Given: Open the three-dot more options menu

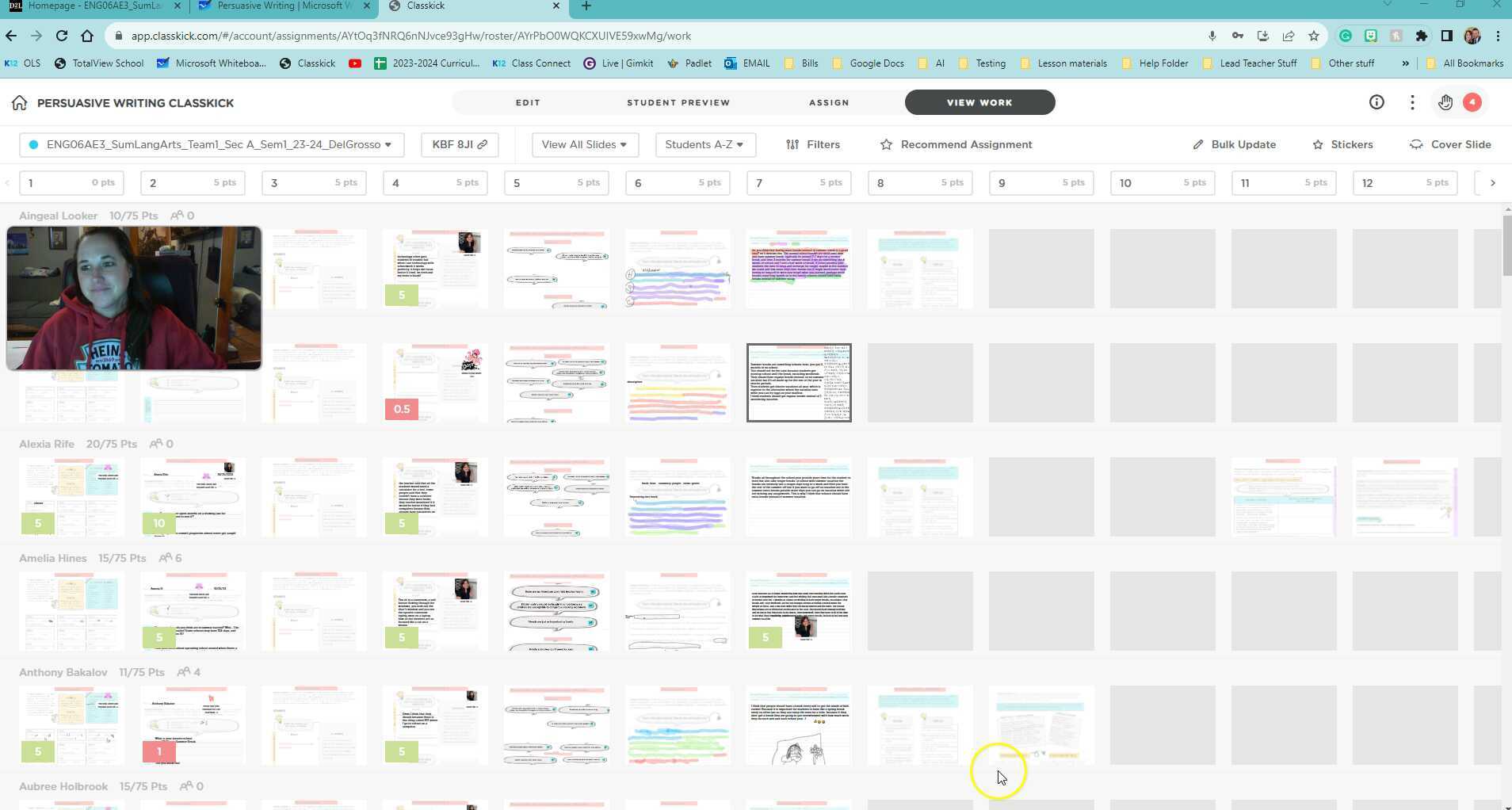Looking at the screenshot, I should (1412, 102).
